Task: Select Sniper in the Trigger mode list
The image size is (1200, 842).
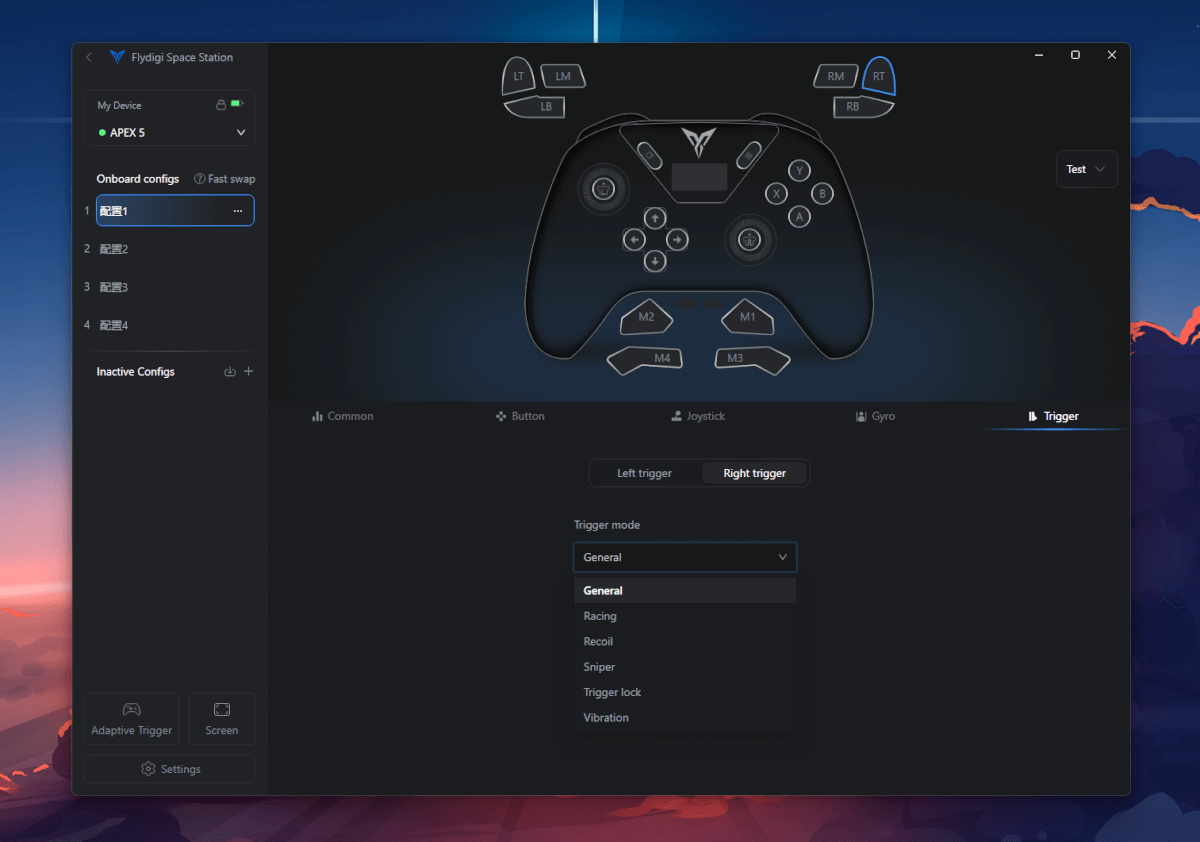Action: pos(598,666)
